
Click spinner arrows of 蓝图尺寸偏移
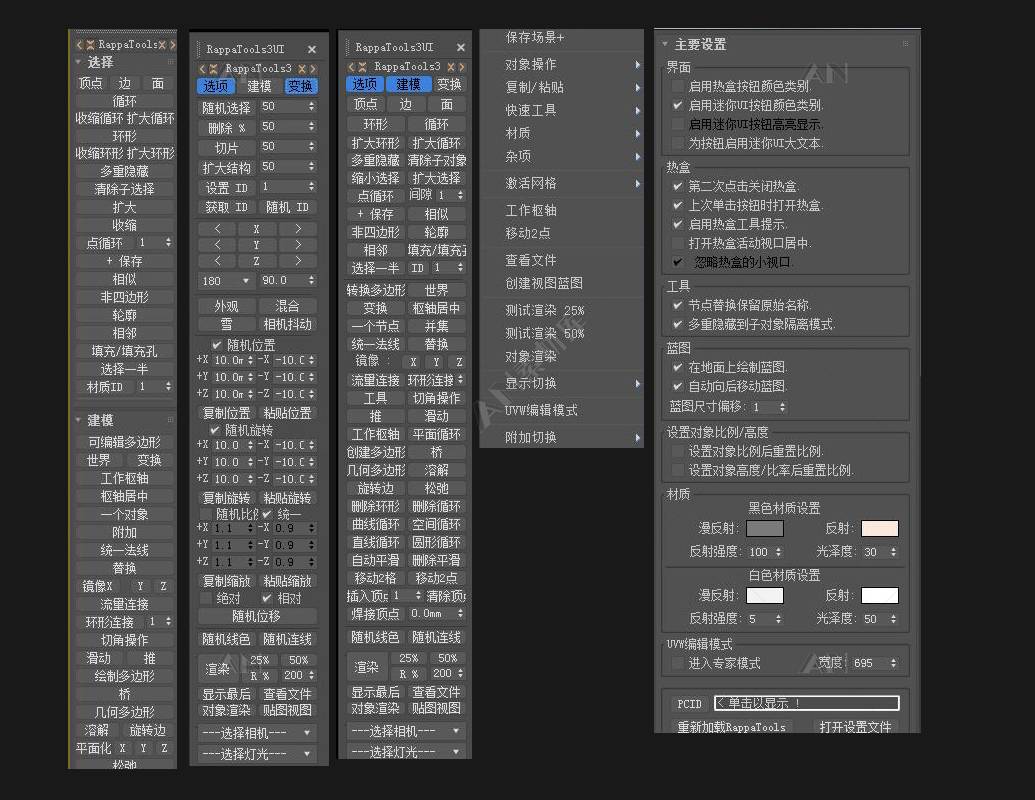782,407
